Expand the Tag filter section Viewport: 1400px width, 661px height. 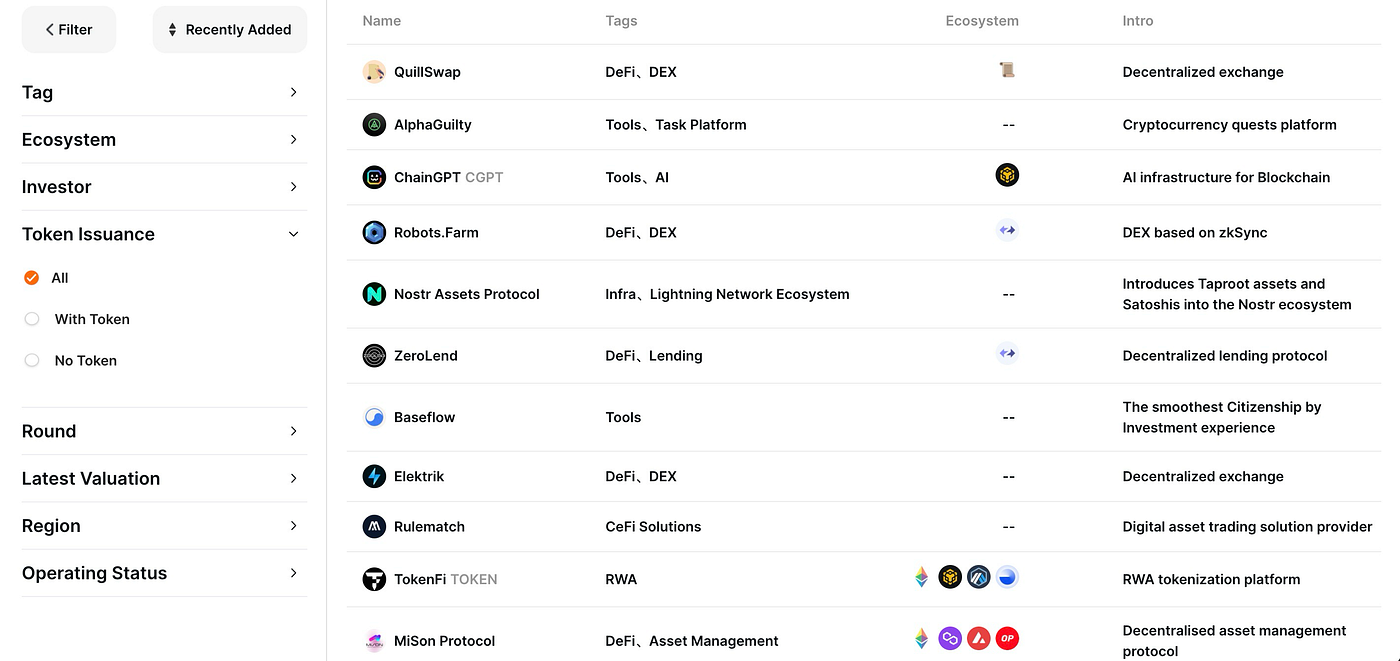pos(164,92)
